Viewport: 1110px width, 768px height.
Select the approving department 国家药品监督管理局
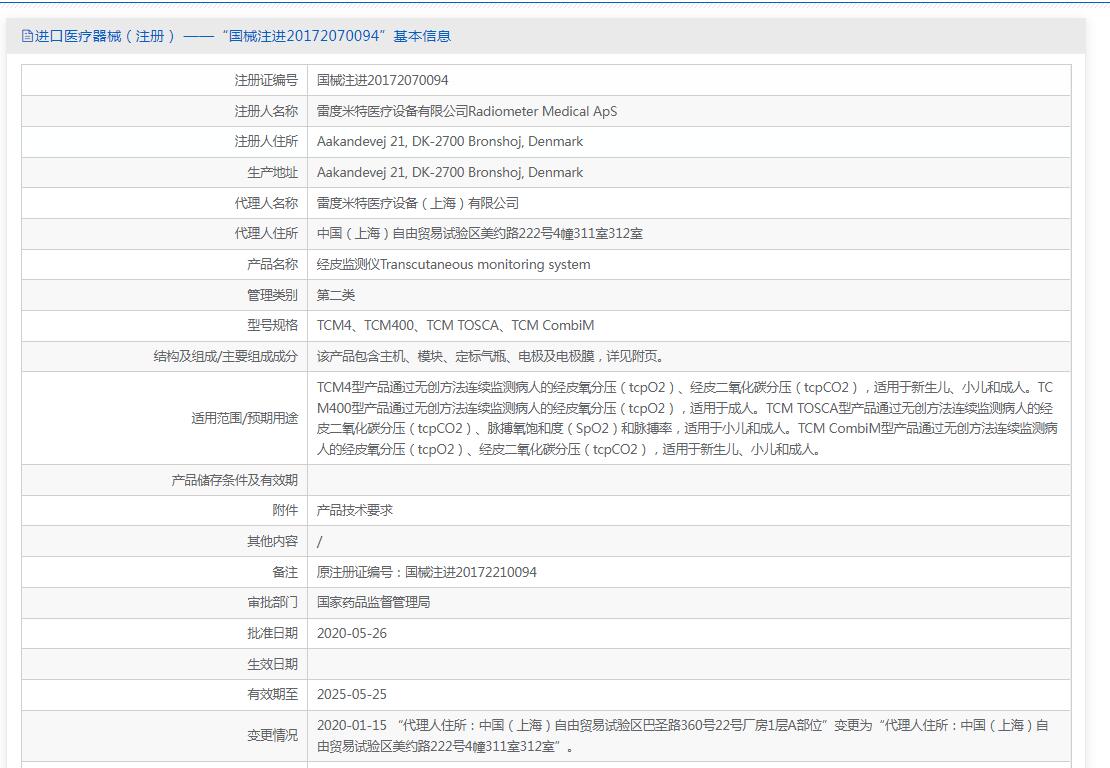pos(373,602)
